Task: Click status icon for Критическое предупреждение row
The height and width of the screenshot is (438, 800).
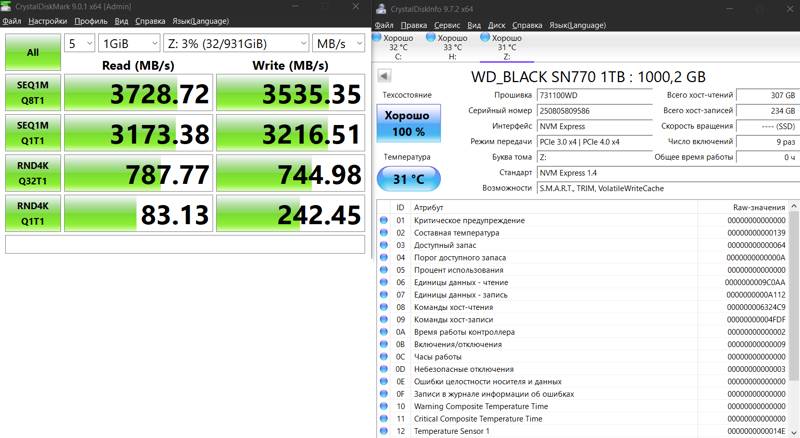Action: pyautogui.click(x=384, y=220)
